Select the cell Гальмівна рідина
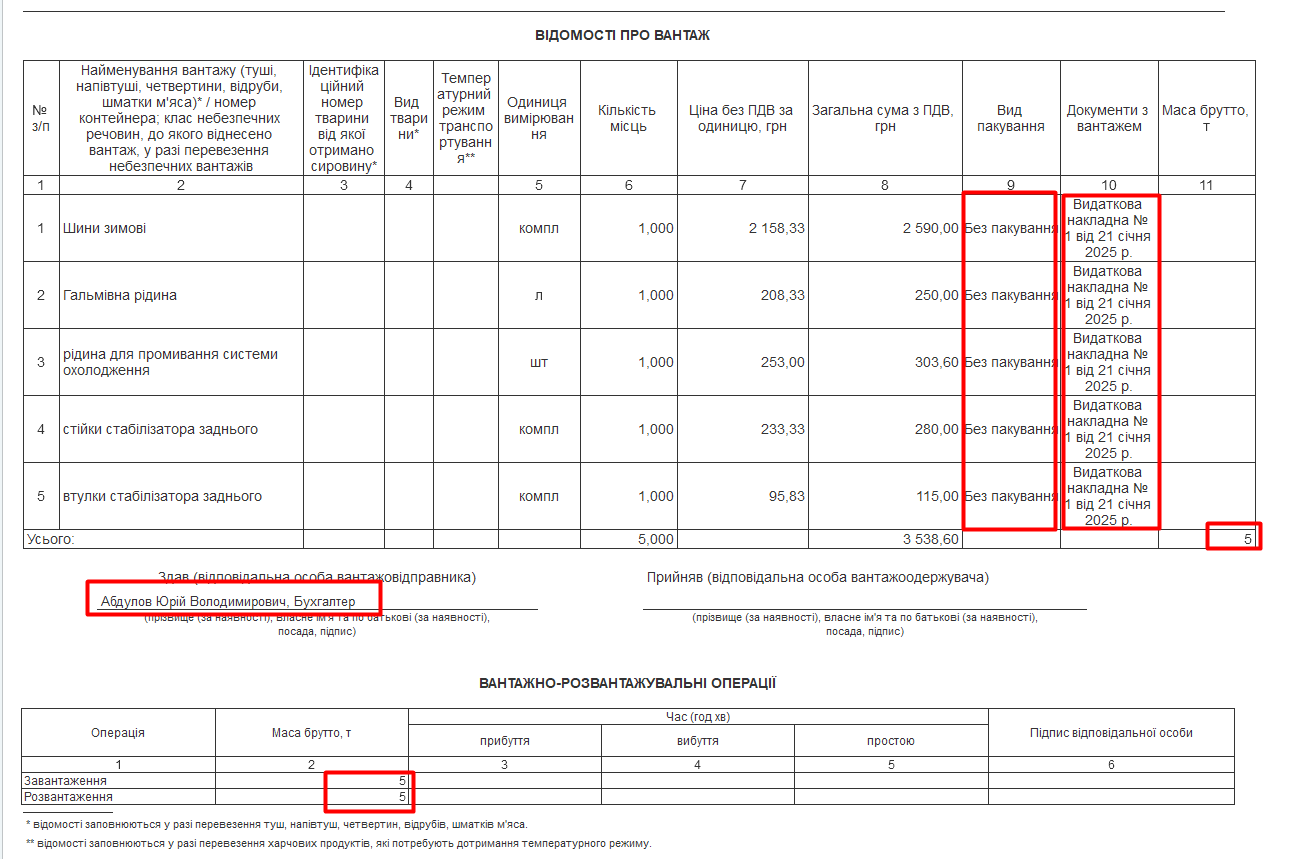Screen dimensions: 1306x859 [x=181, y=295]
